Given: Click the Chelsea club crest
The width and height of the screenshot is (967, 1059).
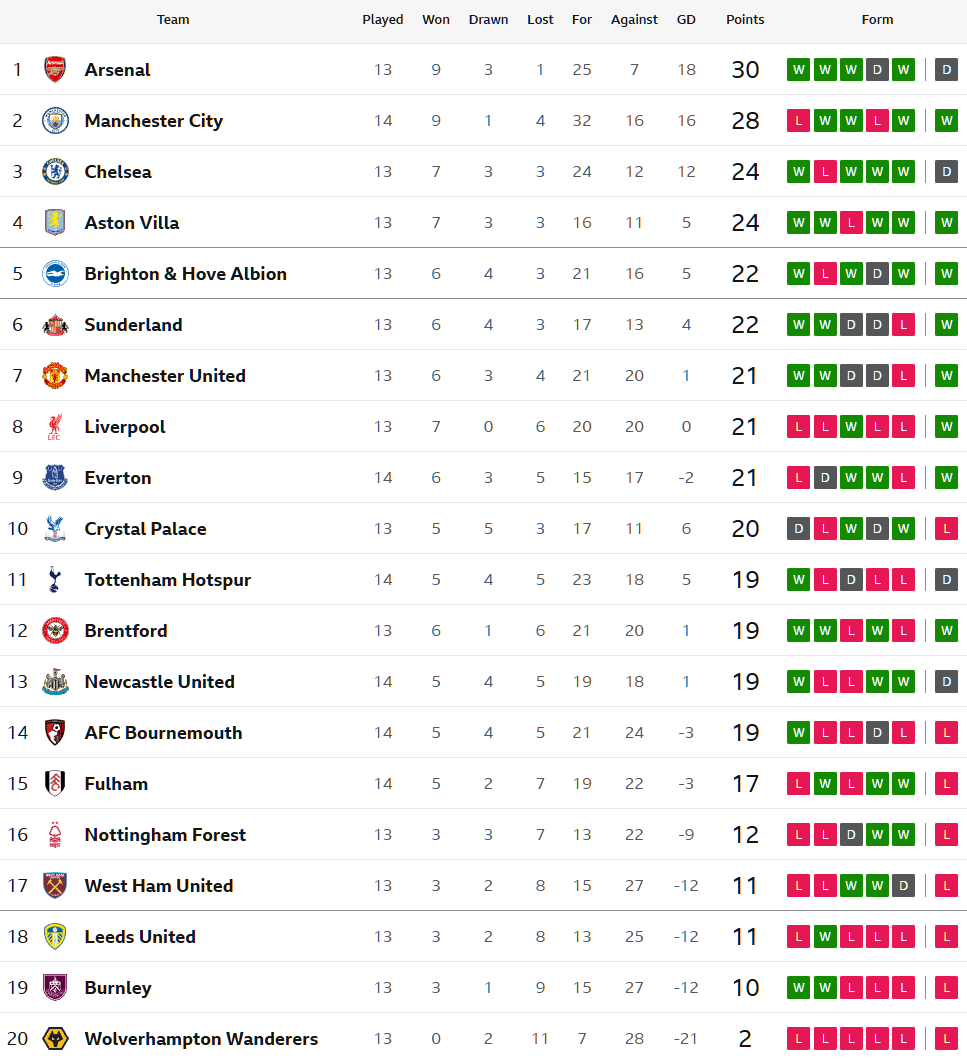Looking at the screenshot, I should pyautogui.click(x=55, y=172).
